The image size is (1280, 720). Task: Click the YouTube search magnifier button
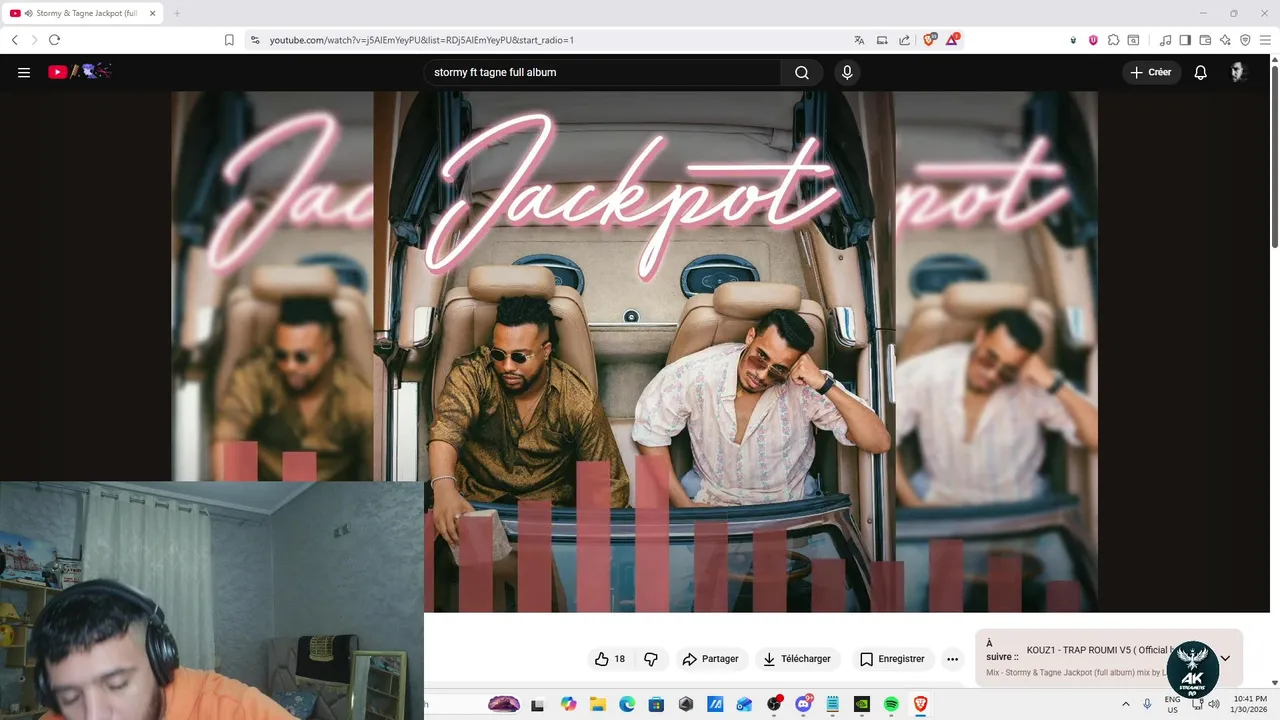[x=802, y=72]
